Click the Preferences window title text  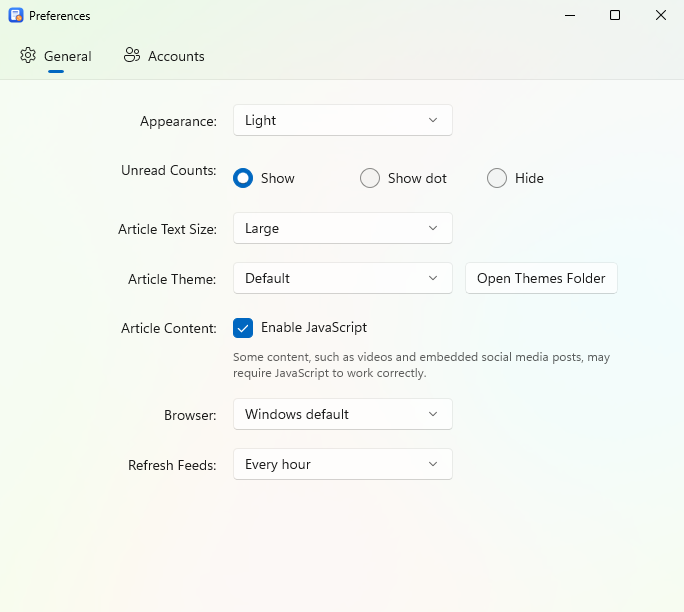point(60,16)
